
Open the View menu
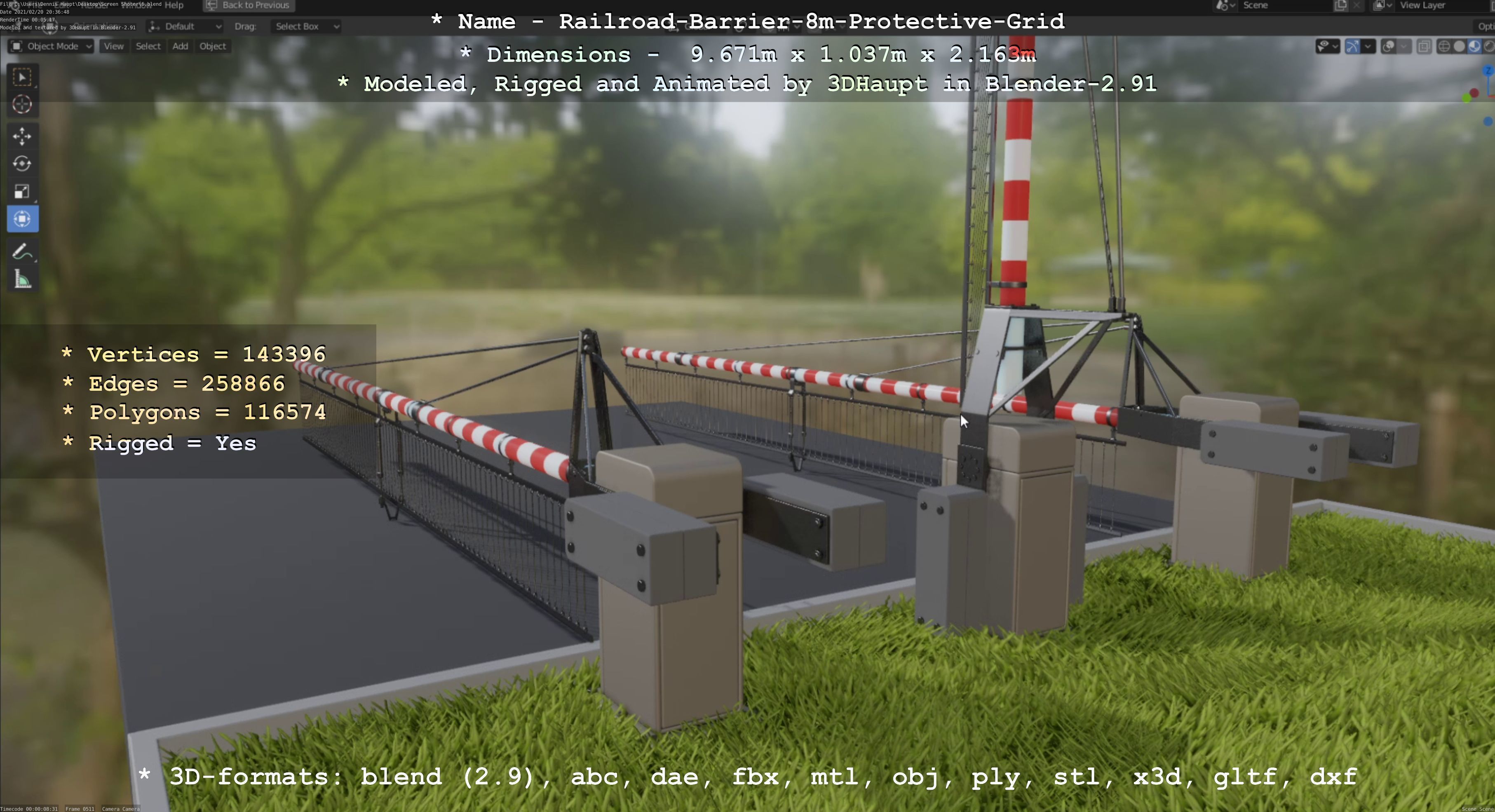click(114, 47)
